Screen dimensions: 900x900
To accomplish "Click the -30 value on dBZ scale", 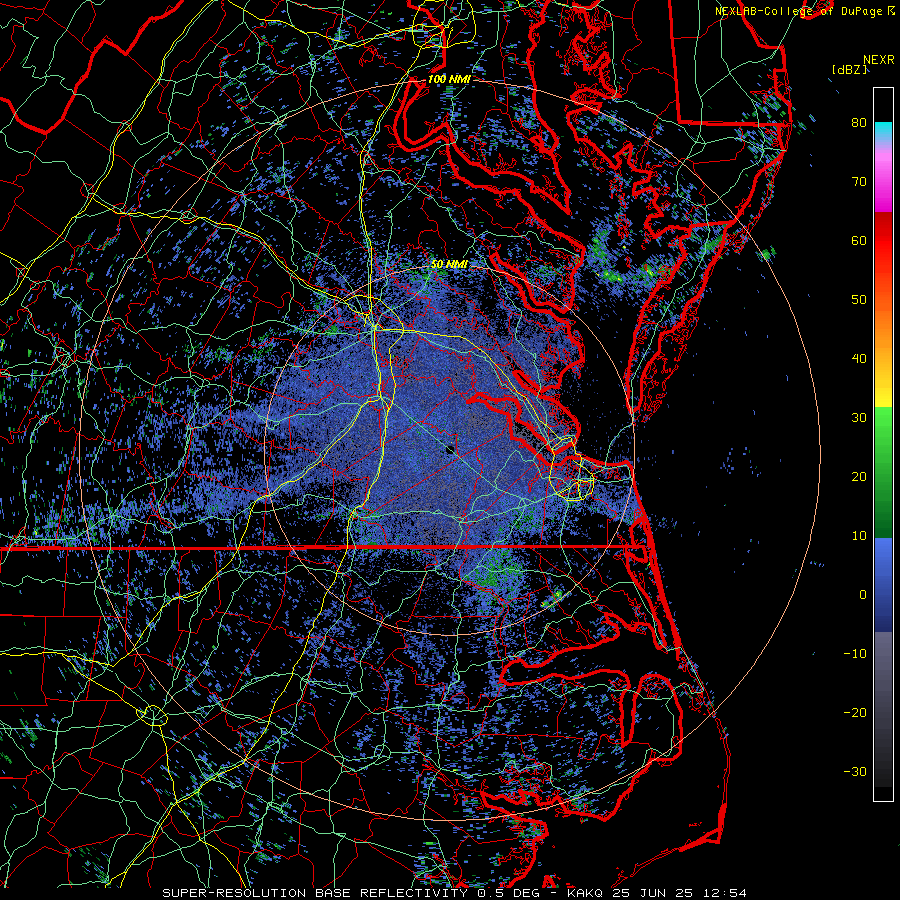I will (x=855, y=772).
